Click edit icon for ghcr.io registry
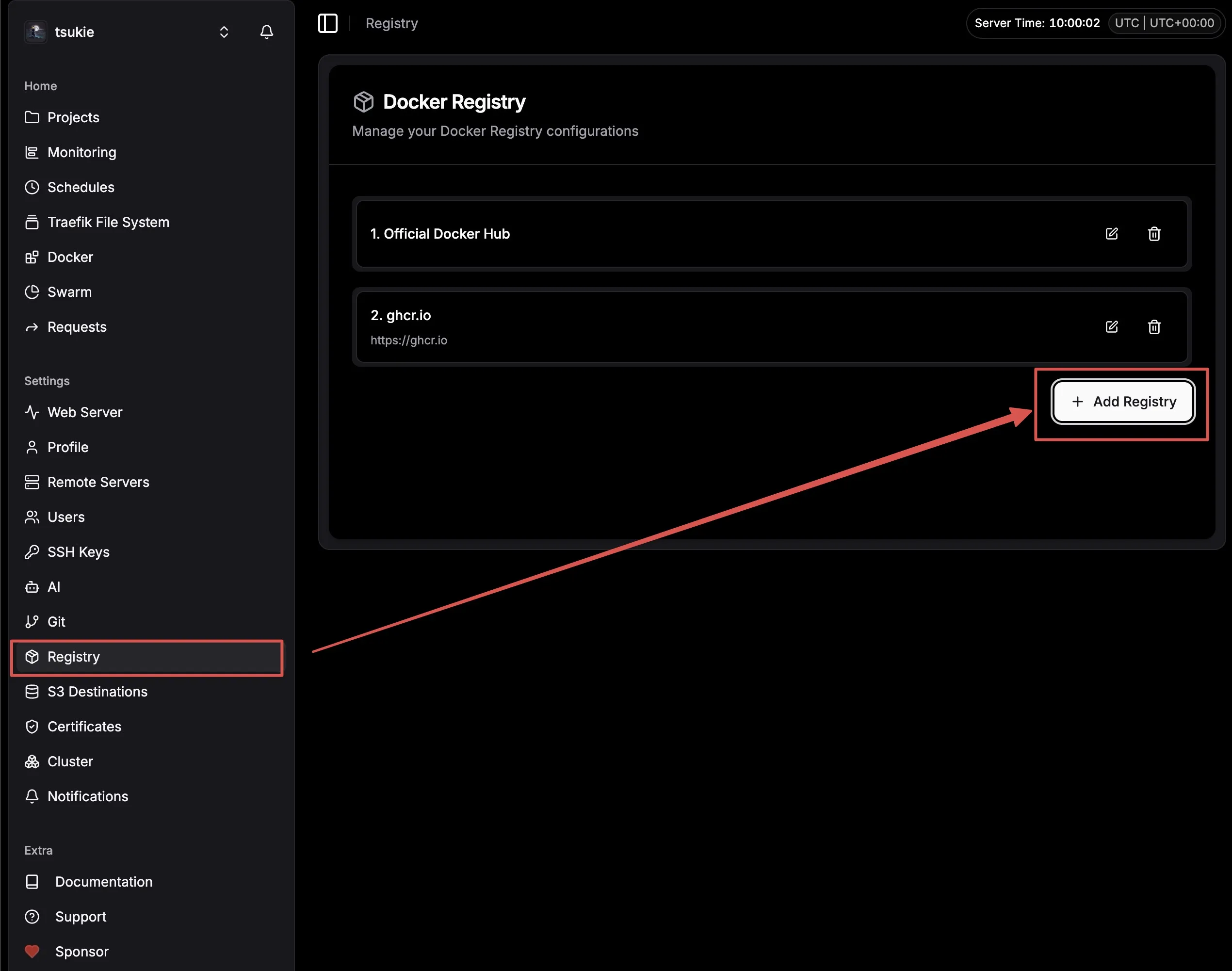Screen dimensions: 1232x971 [1111, 327]
